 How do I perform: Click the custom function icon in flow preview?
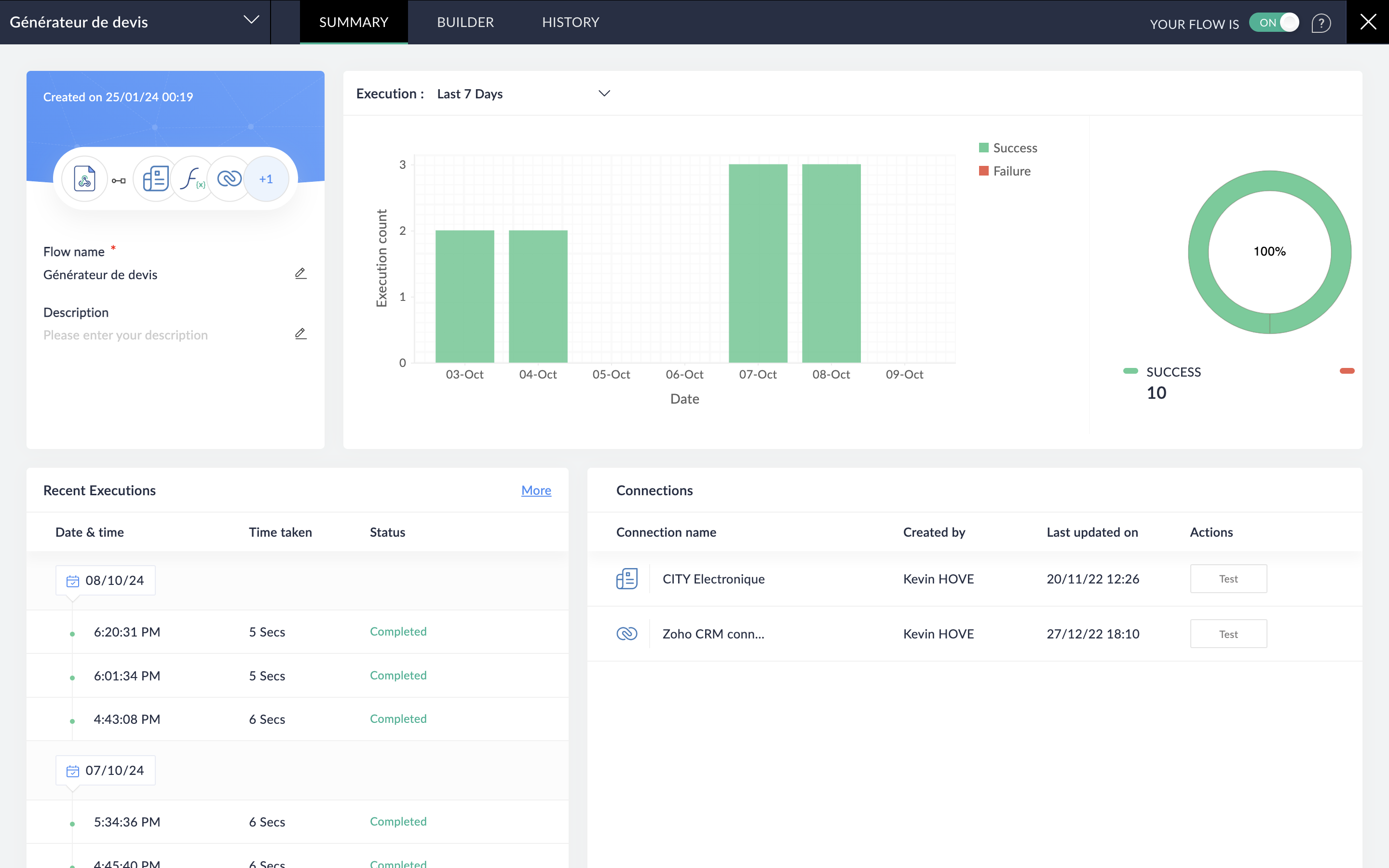[x=192, y=180]
